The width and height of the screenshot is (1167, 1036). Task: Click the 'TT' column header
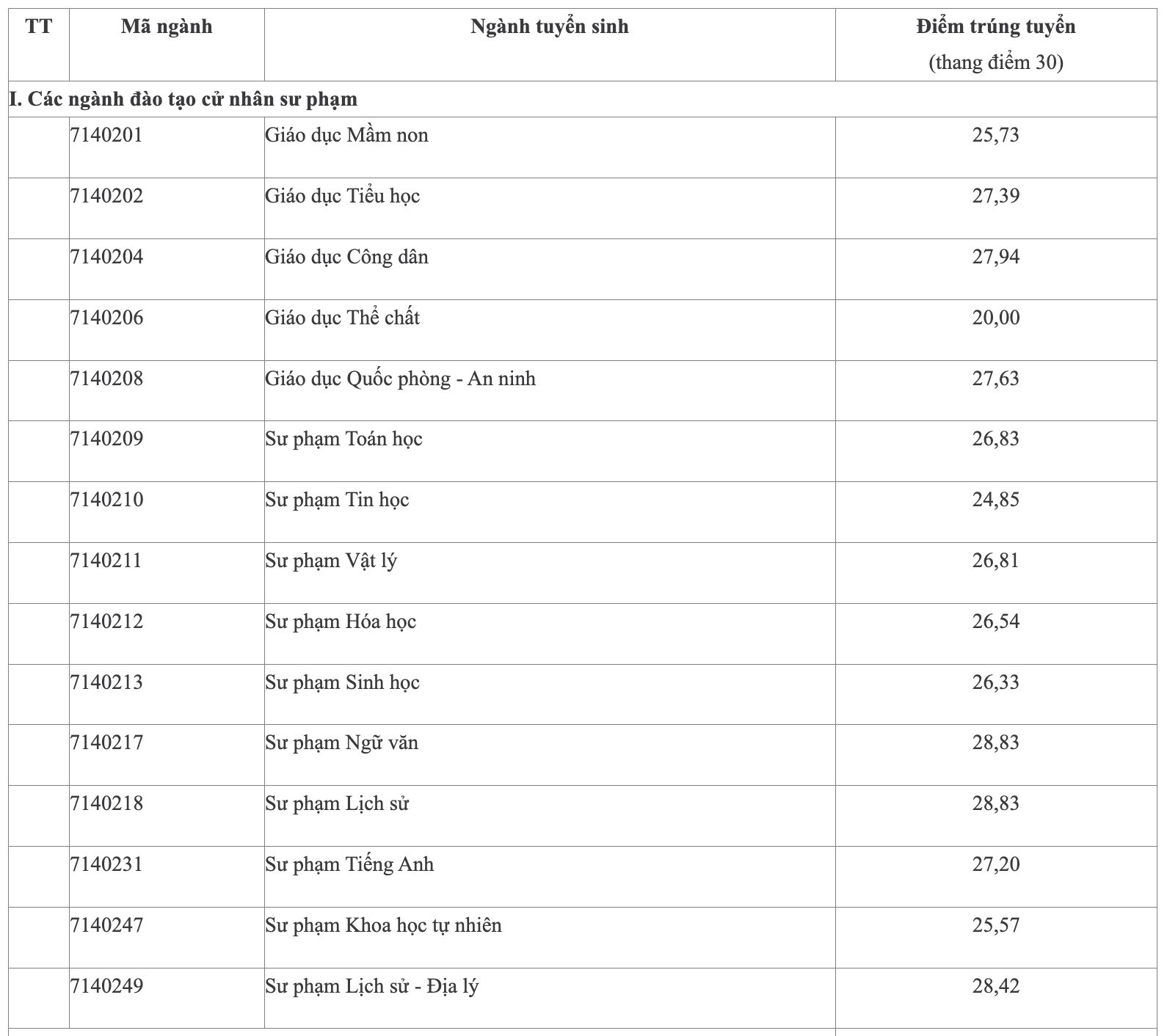(x=39, y=27)
